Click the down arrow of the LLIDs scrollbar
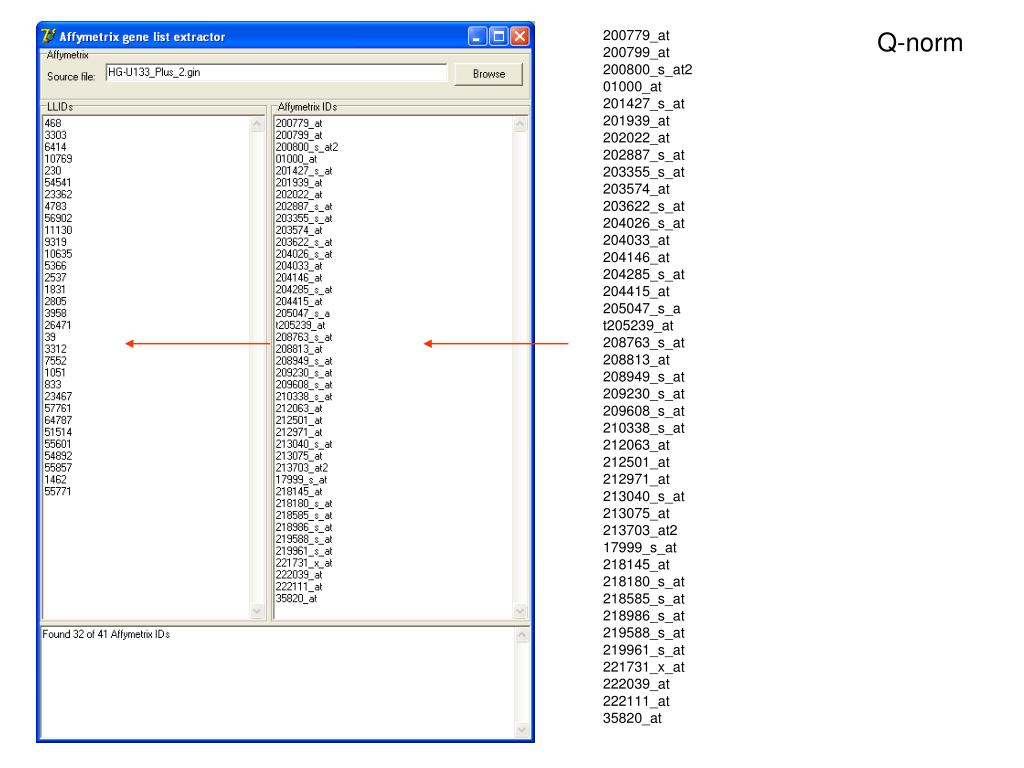Screen dimensions: 1024x768 click(x=257, y=611)
